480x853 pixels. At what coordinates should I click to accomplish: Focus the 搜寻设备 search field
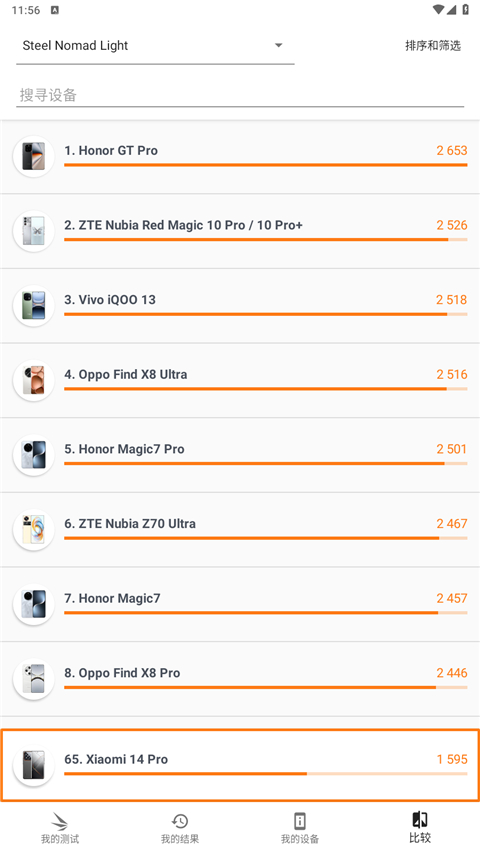pos(240,95)
